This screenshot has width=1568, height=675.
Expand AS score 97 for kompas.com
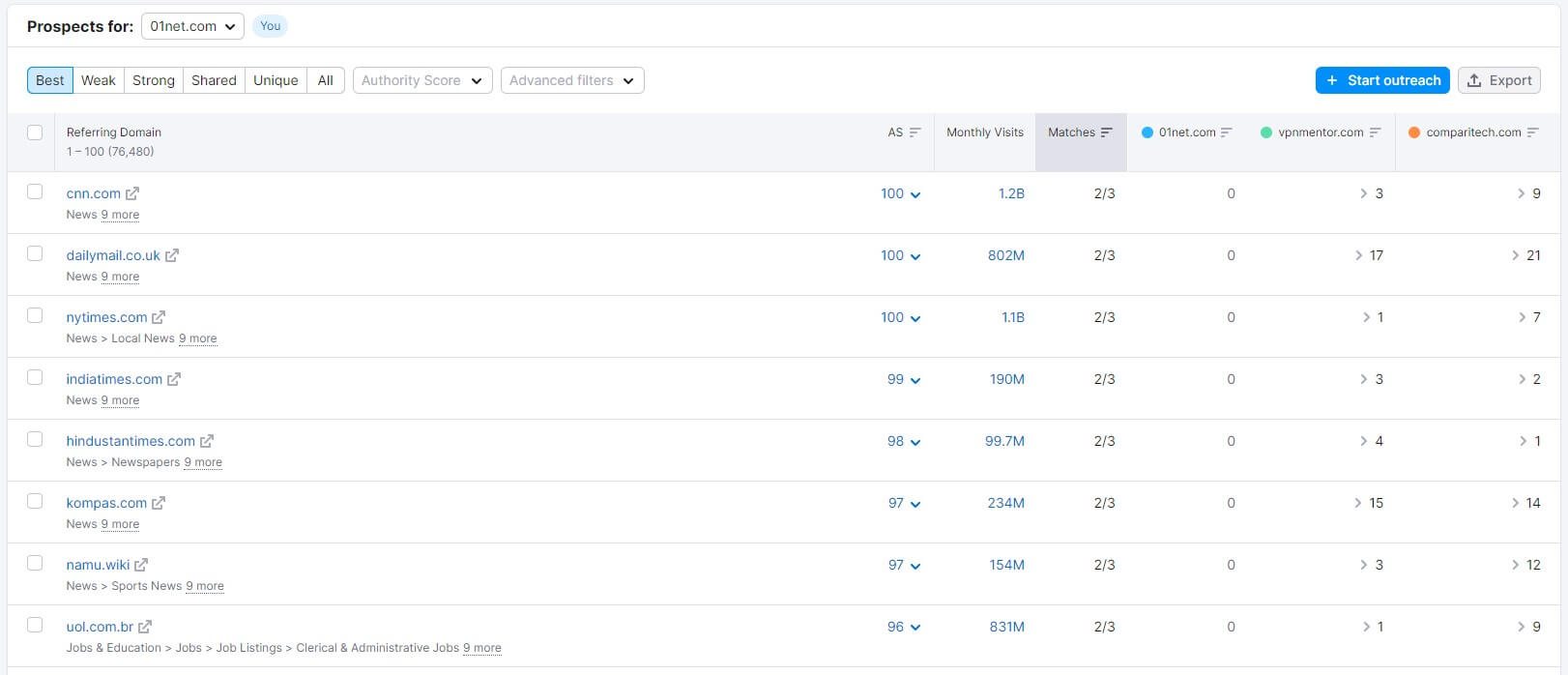905,503
